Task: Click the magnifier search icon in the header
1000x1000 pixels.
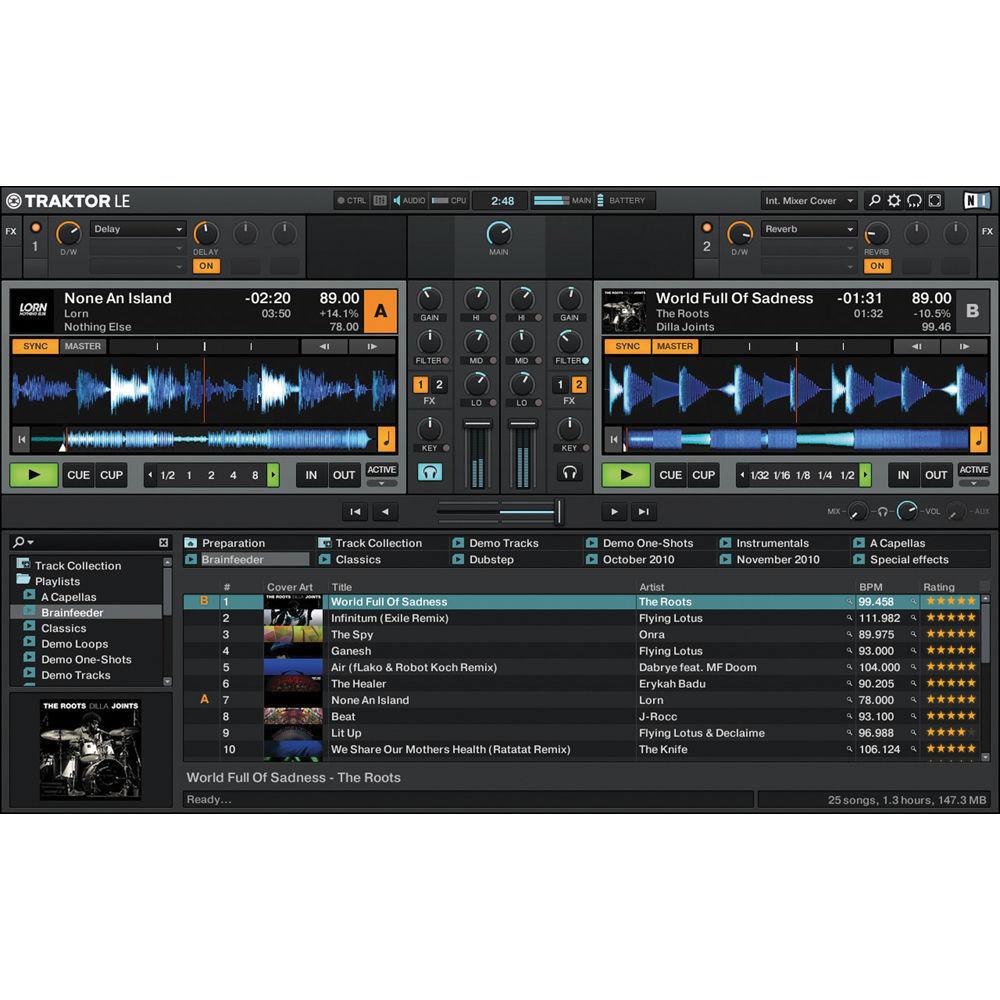Action: point(875,201)
